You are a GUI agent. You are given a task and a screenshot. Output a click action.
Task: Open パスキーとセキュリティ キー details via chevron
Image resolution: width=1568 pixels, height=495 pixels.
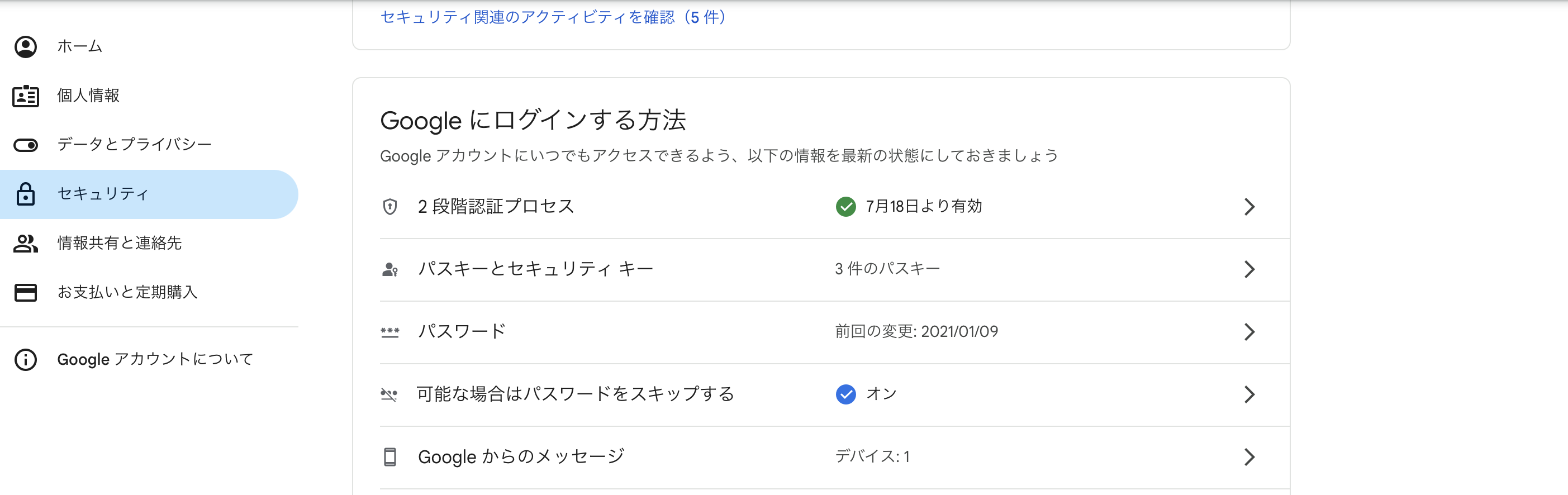pos(1251,270)
